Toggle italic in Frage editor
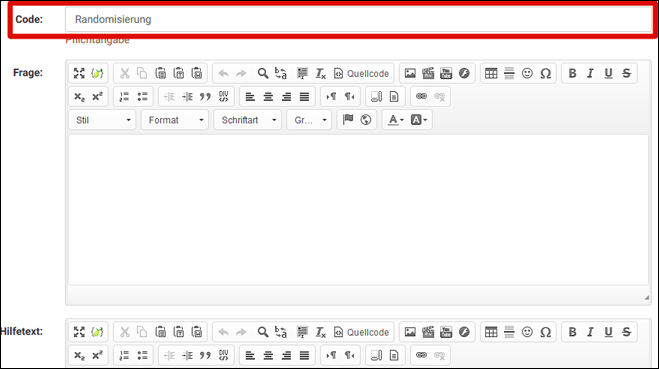Image resolution: width=659 pixels, height=369 pixels. tap(590, 73)
